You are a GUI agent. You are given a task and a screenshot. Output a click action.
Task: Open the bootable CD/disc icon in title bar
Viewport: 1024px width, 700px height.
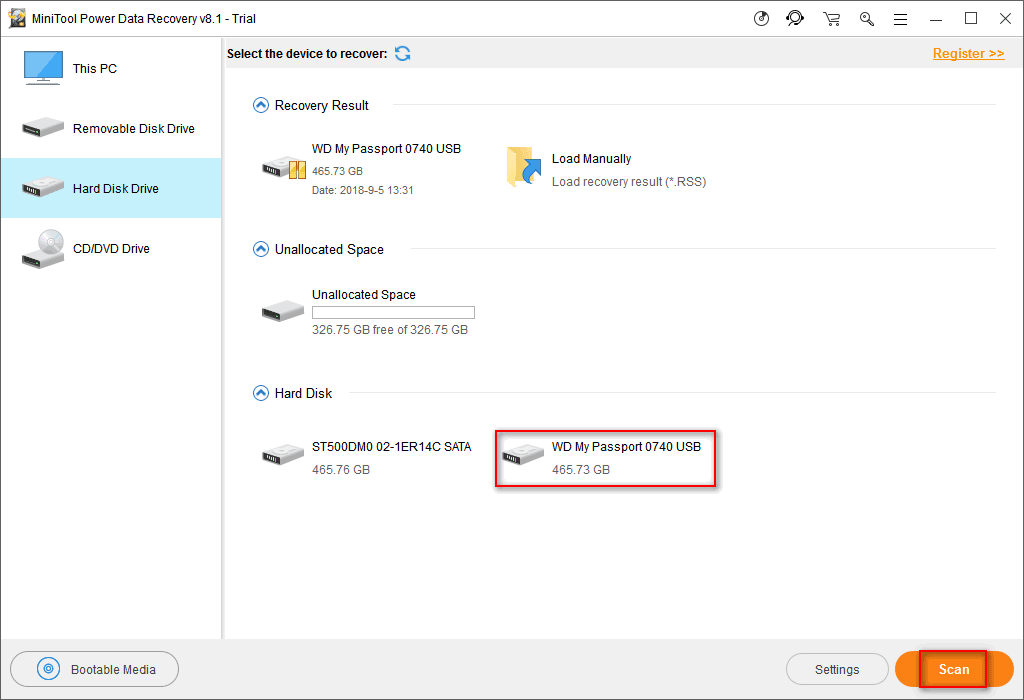click(761, 19)
